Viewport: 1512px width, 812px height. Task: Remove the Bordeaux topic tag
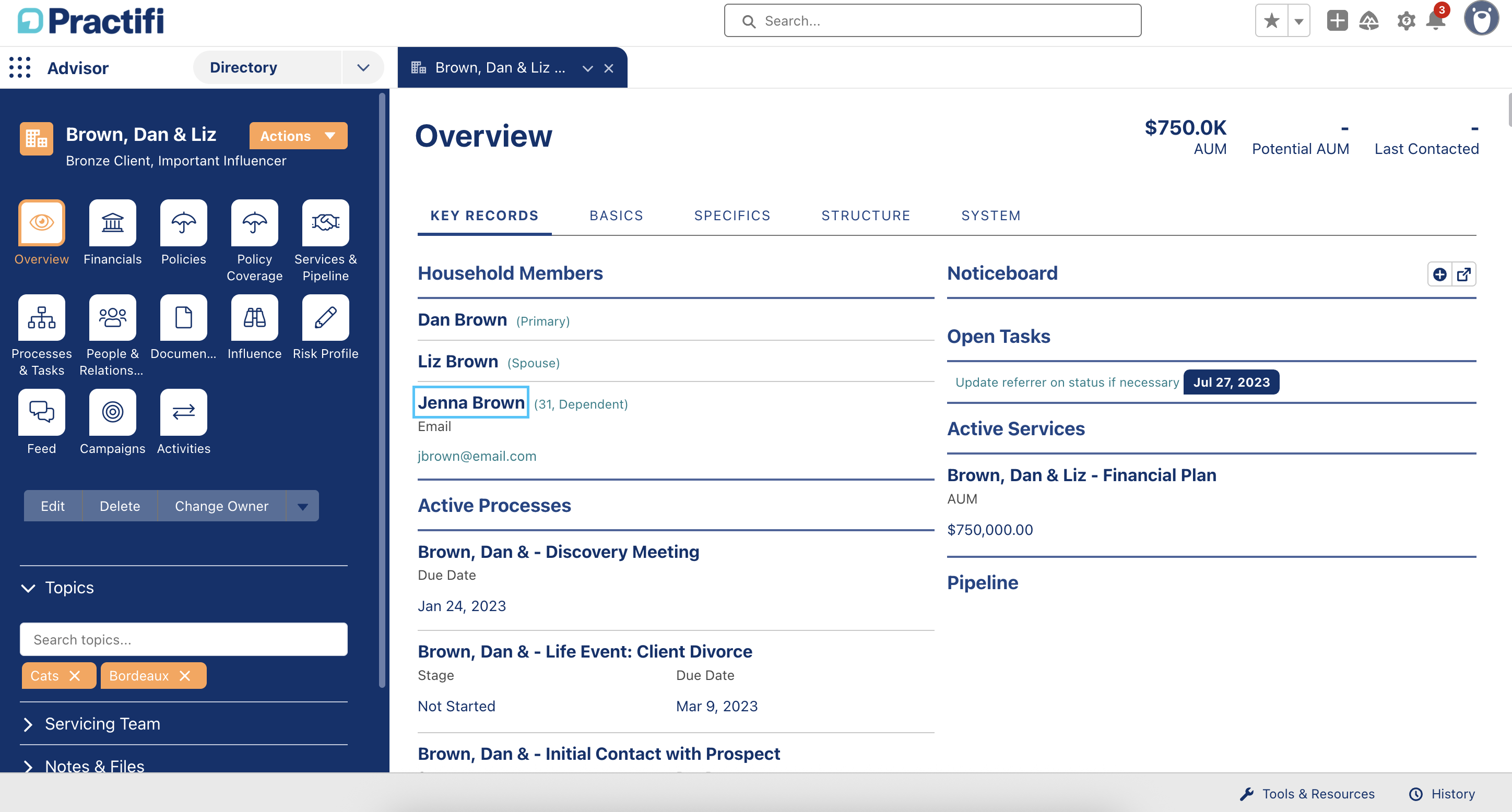(x=184, y=676)
